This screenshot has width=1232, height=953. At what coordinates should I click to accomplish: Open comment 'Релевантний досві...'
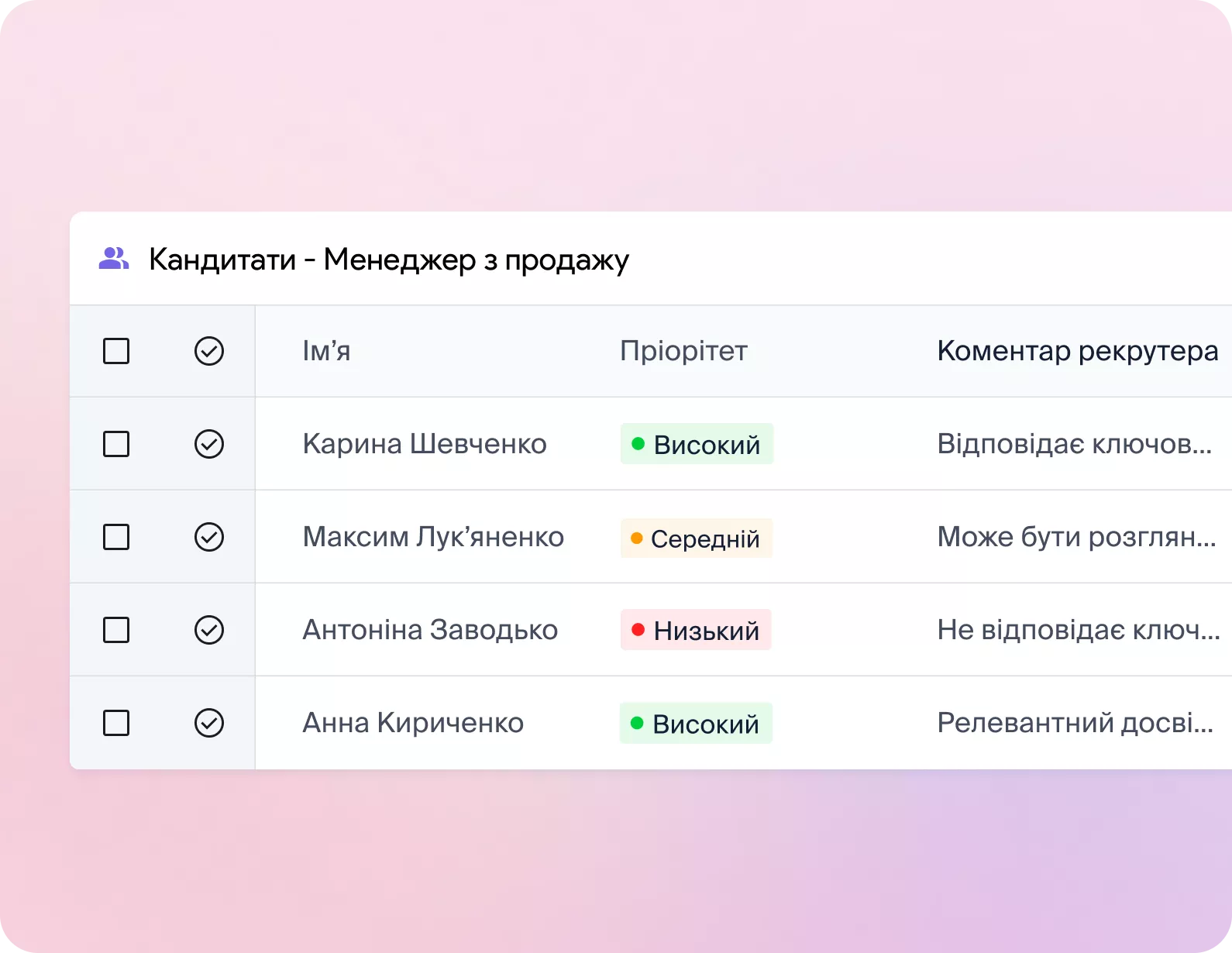pyautogui.click(x=1075, y=723)
